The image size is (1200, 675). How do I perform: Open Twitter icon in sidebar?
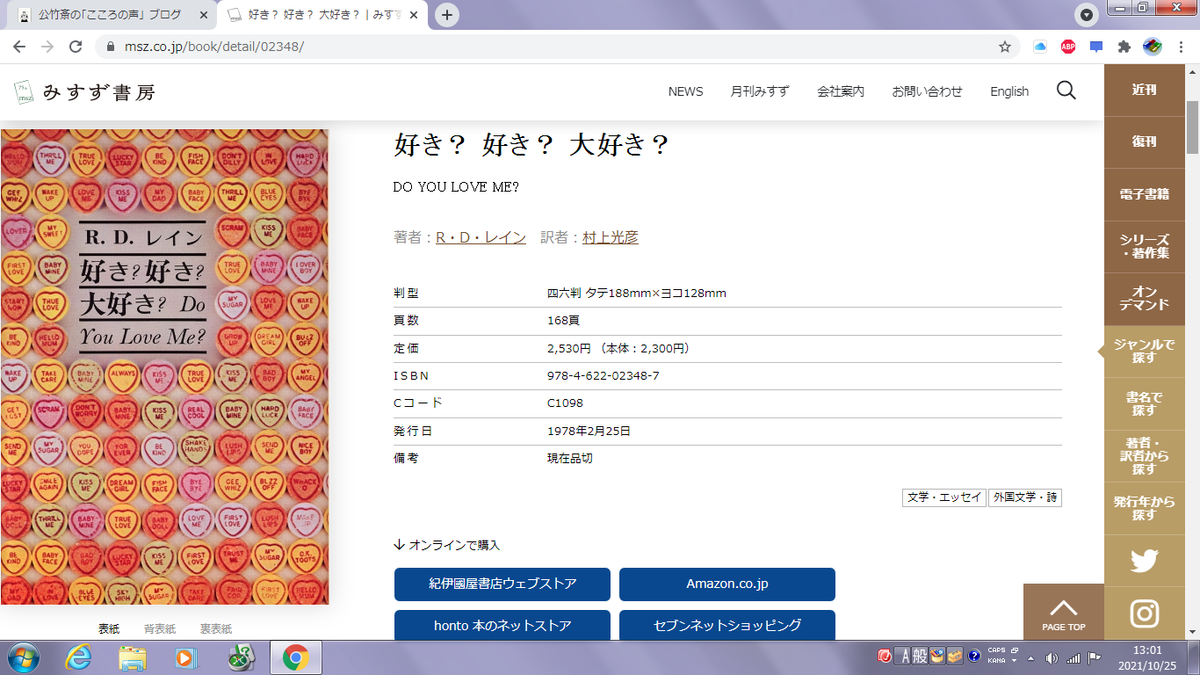1144,561
